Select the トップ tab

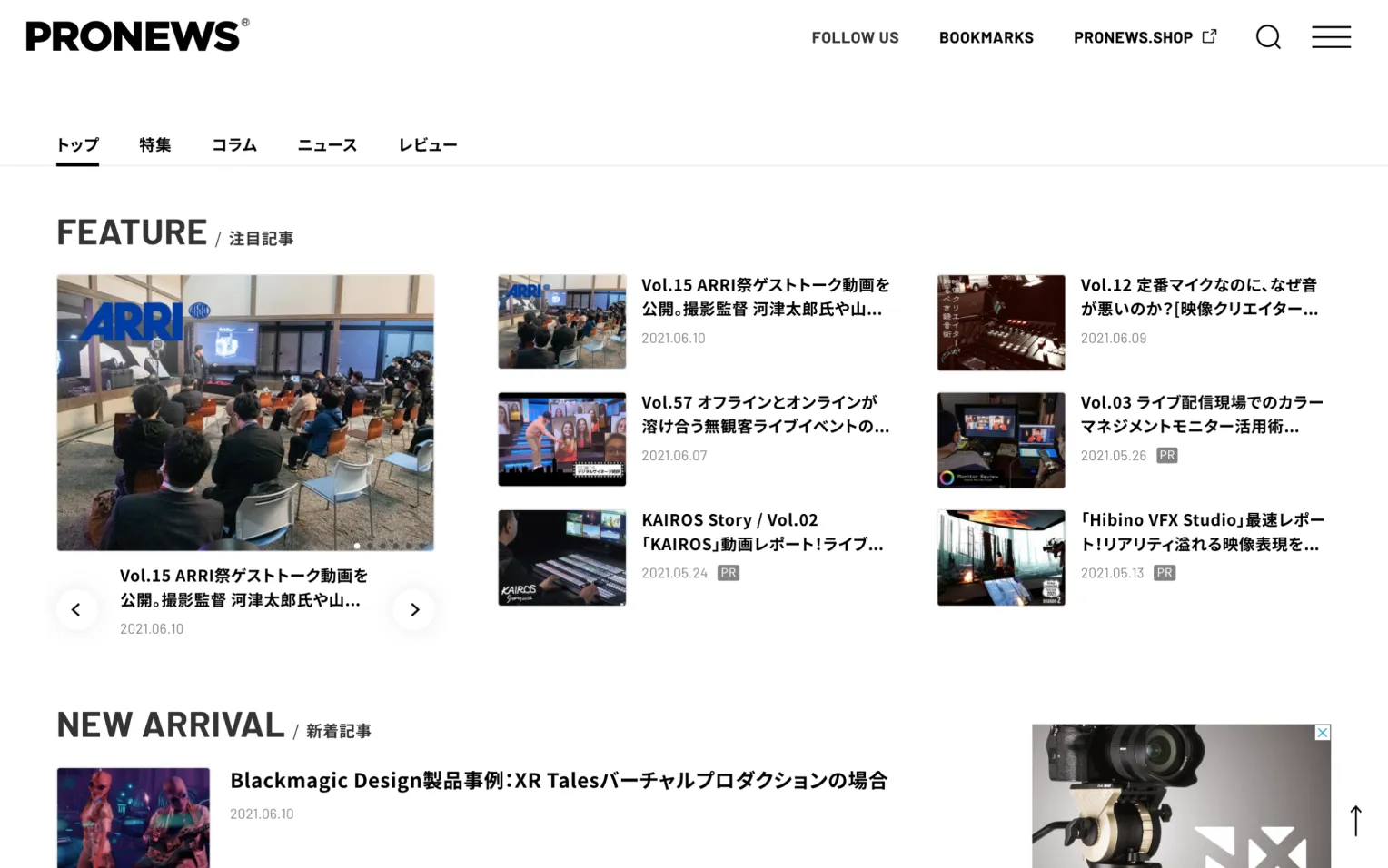pos(77,144)
